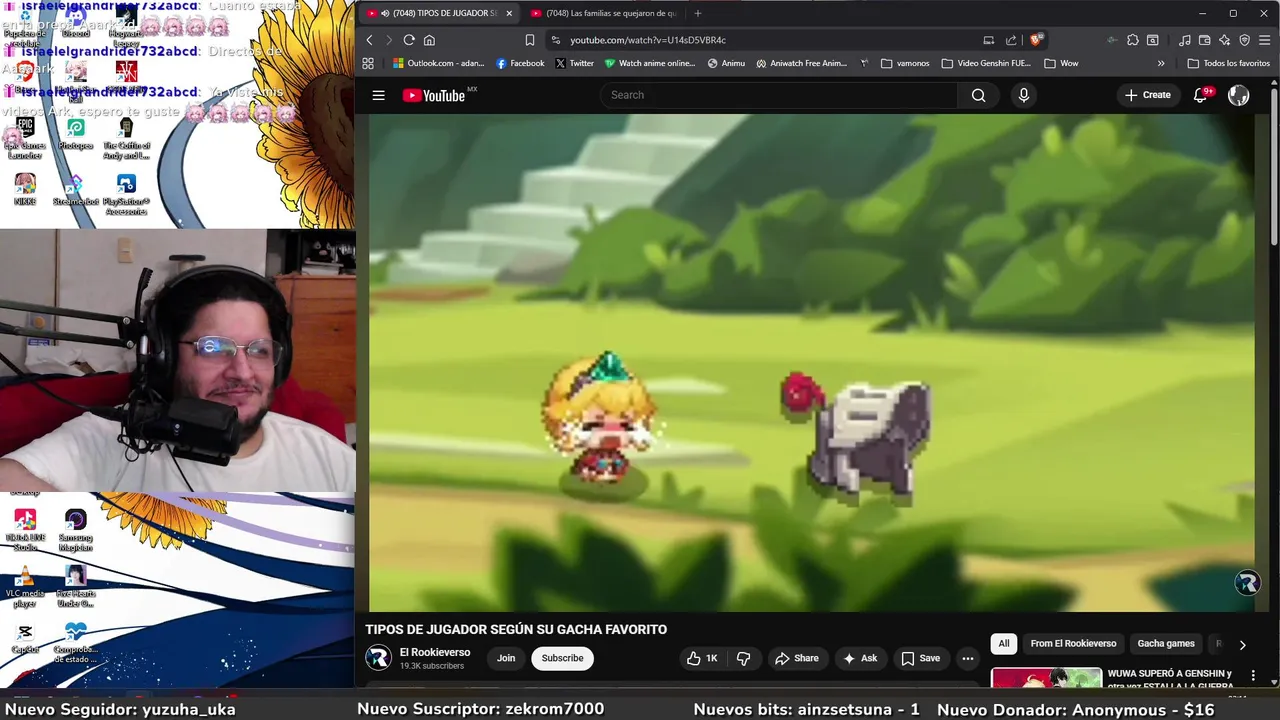Open the Facebook bookmark
The image size is (1280, 720).
[520, 63]
